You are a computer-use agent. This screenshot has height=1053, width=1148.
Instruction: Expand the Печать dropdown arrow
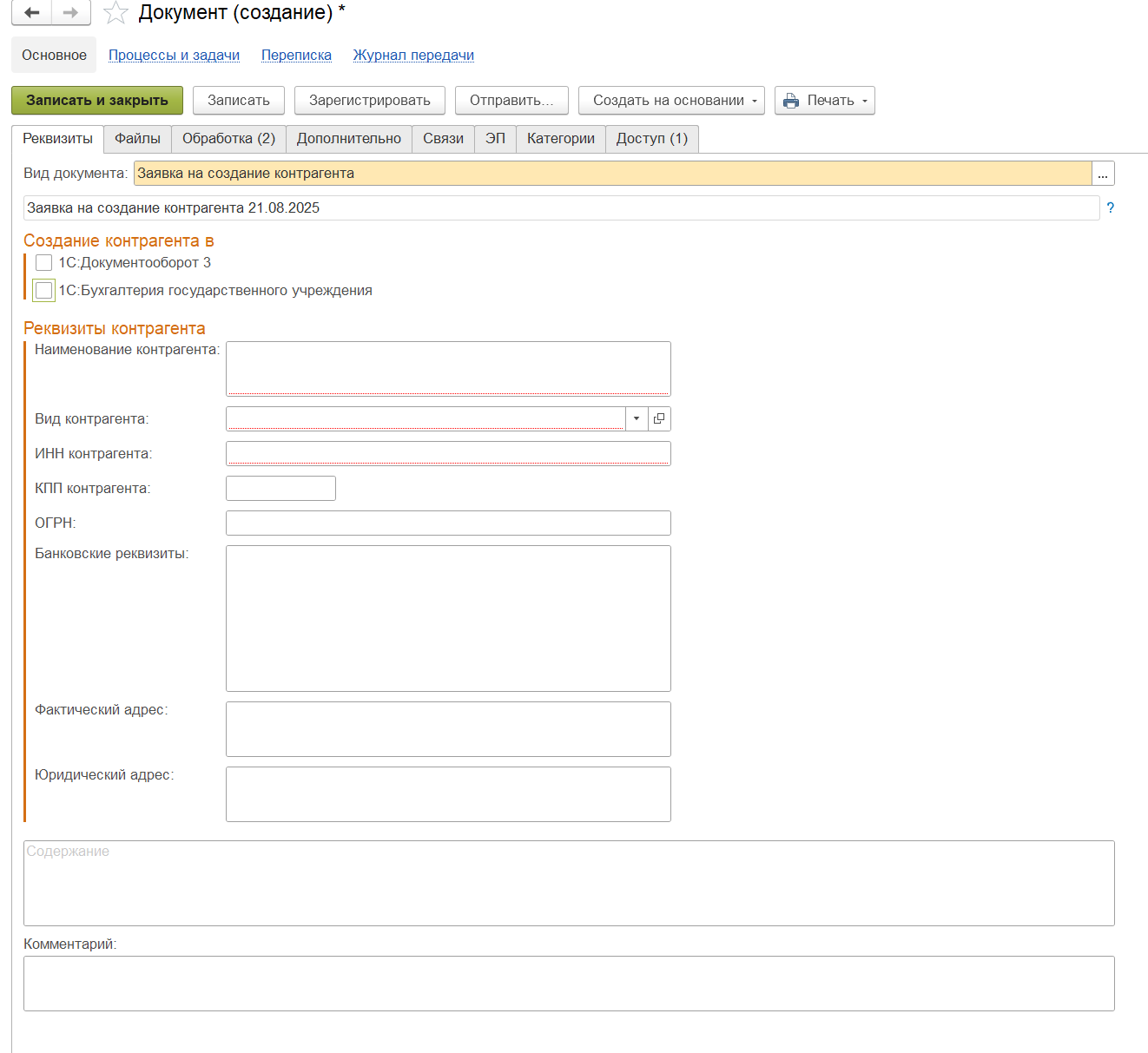(x=865, y=101)
